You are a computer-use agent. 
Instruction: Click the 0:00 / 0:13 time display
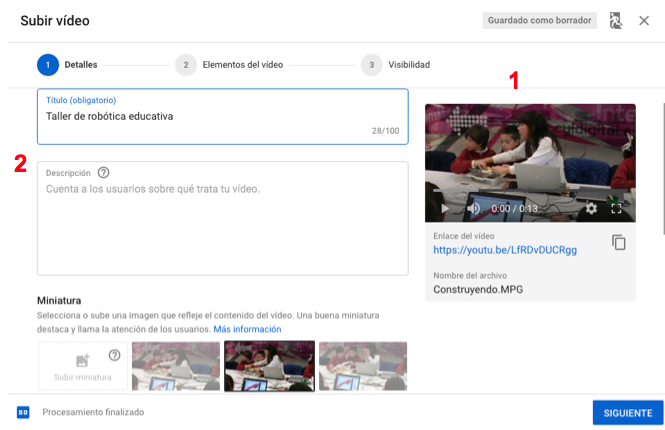514,208
